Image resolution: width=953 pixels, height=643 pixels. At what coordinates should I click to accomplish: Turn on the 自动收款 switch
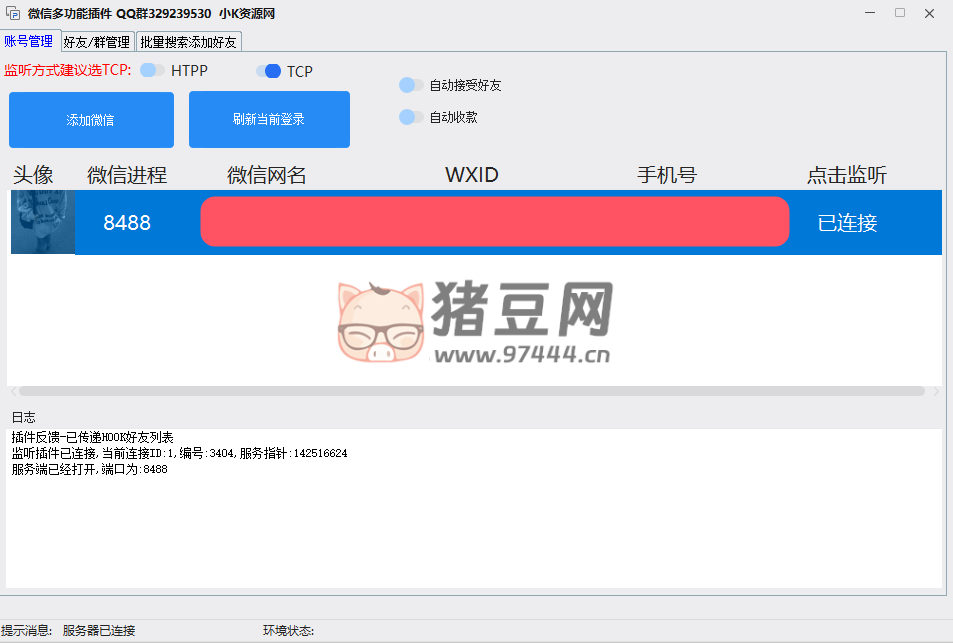411,117
